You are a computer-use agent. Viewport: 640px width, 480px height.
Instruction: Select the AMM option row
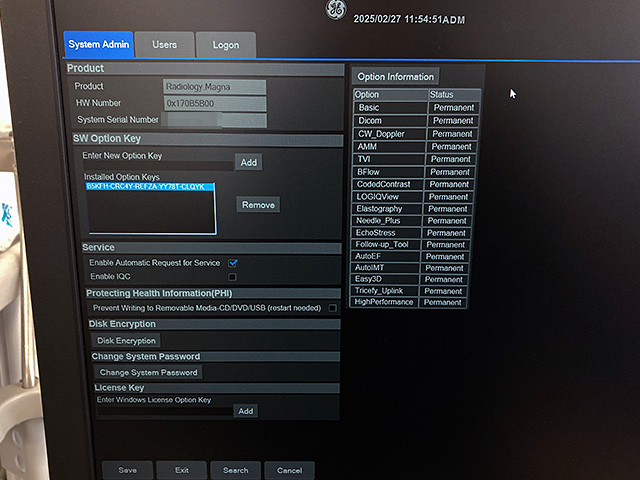(x=414, y=147)
